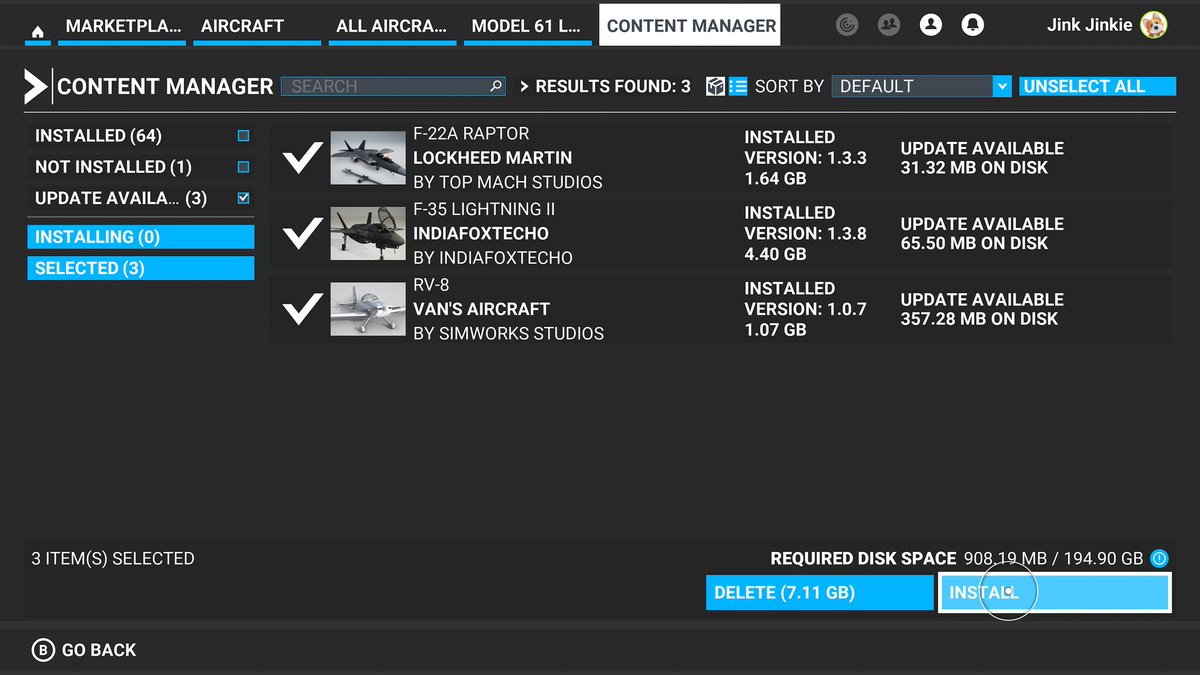The image size is (1200, 675).
Task: Click '65.50 MB on disk' update text
Action: point(974,243)
